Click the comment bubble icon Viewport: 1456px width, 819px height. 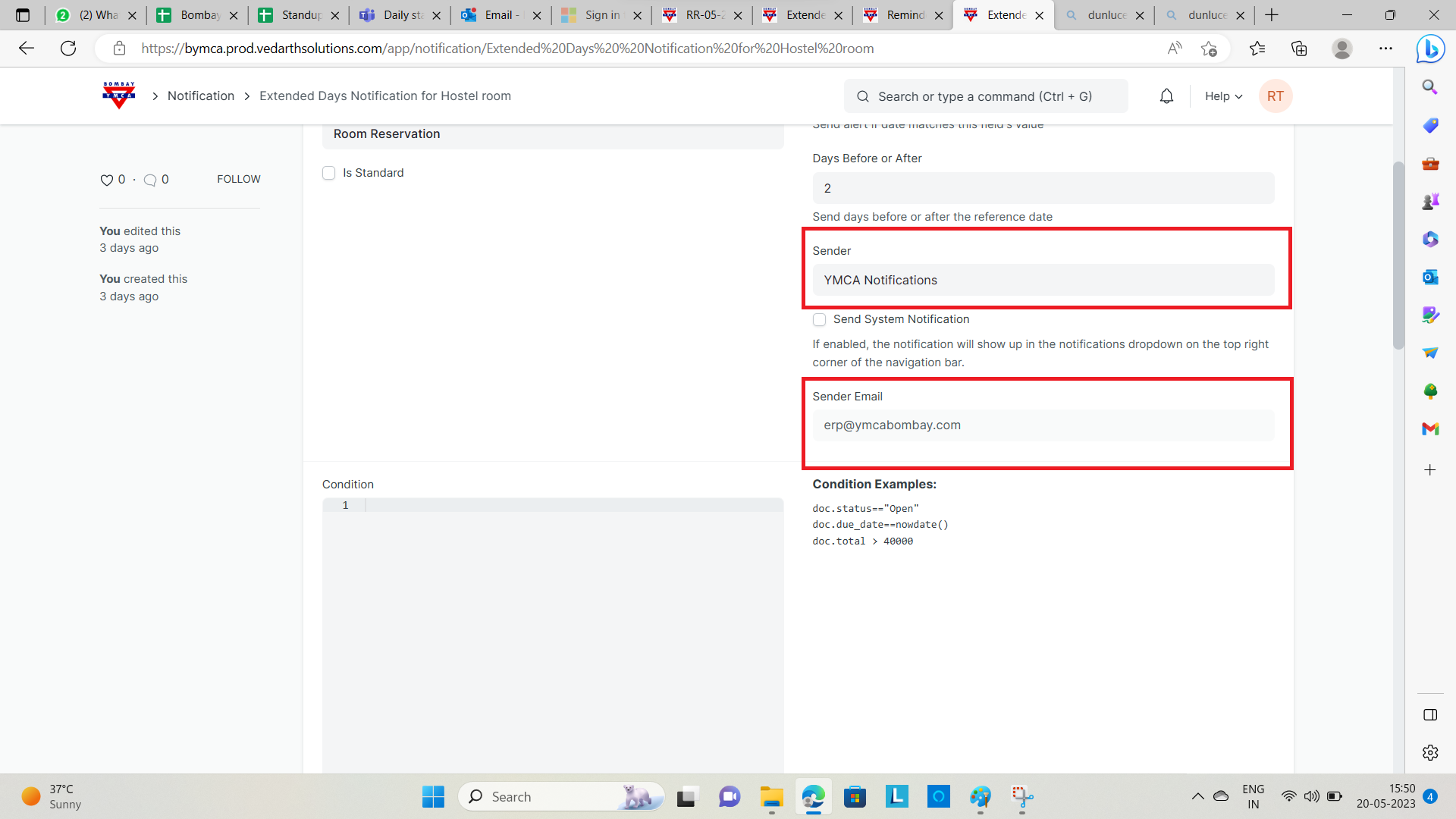(150, 180)
